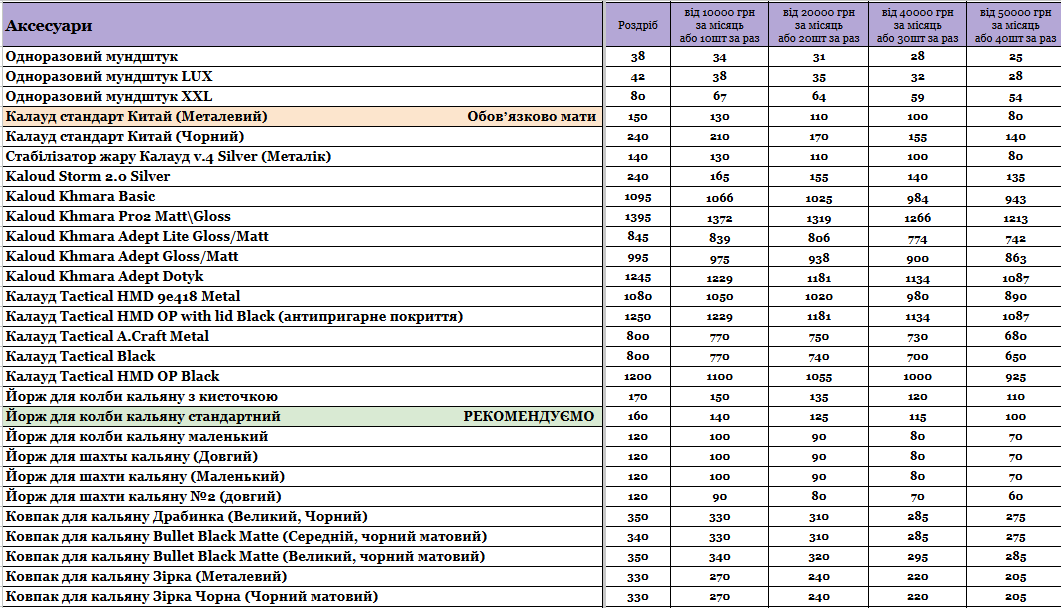
Task: Click the Kaloud Khmara Basic product name
Action: click(80, 196)
